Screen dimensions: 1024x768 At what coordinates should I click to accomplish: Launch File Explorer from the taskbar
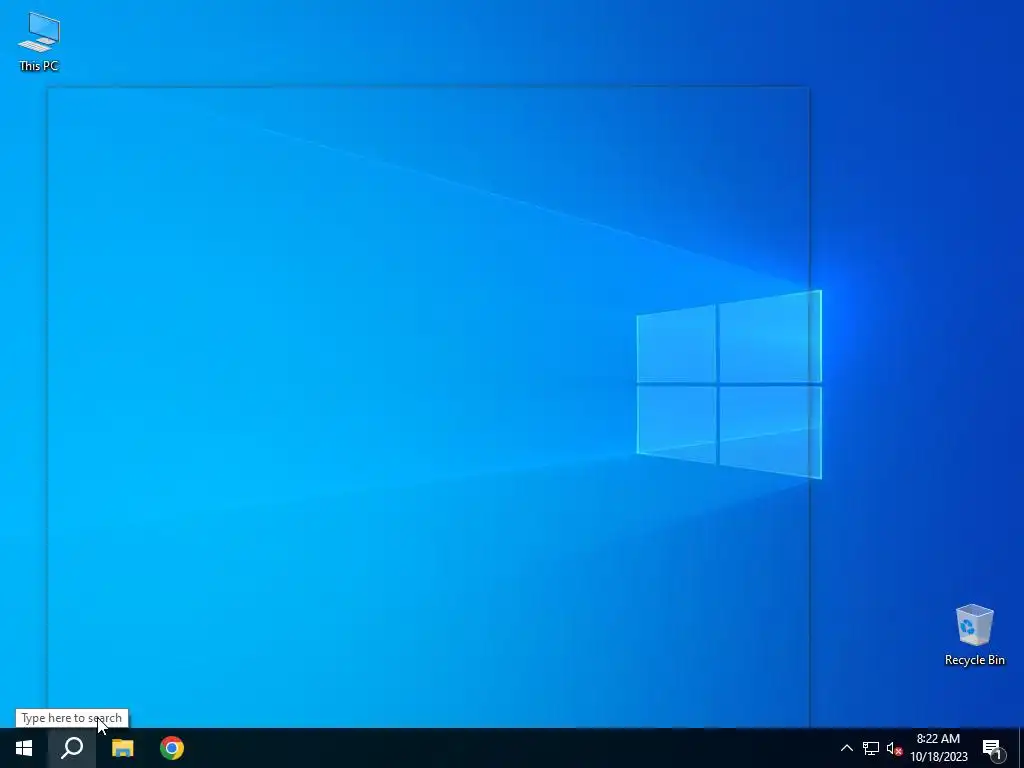[x=122, y=748]
